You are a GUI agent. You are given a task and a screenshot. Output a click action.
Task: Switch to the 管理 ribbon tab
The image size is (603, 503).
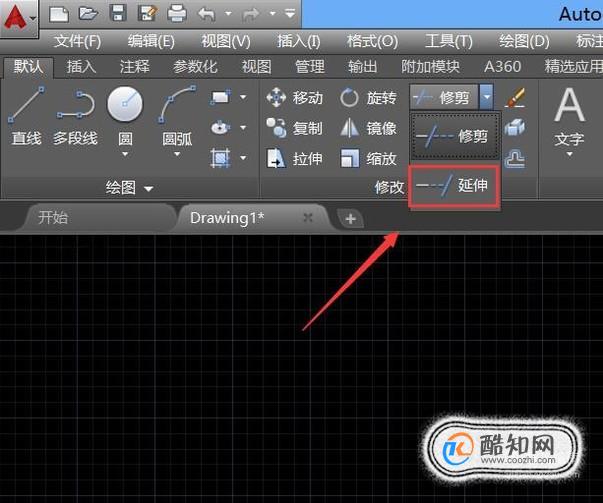click(310, 67)
